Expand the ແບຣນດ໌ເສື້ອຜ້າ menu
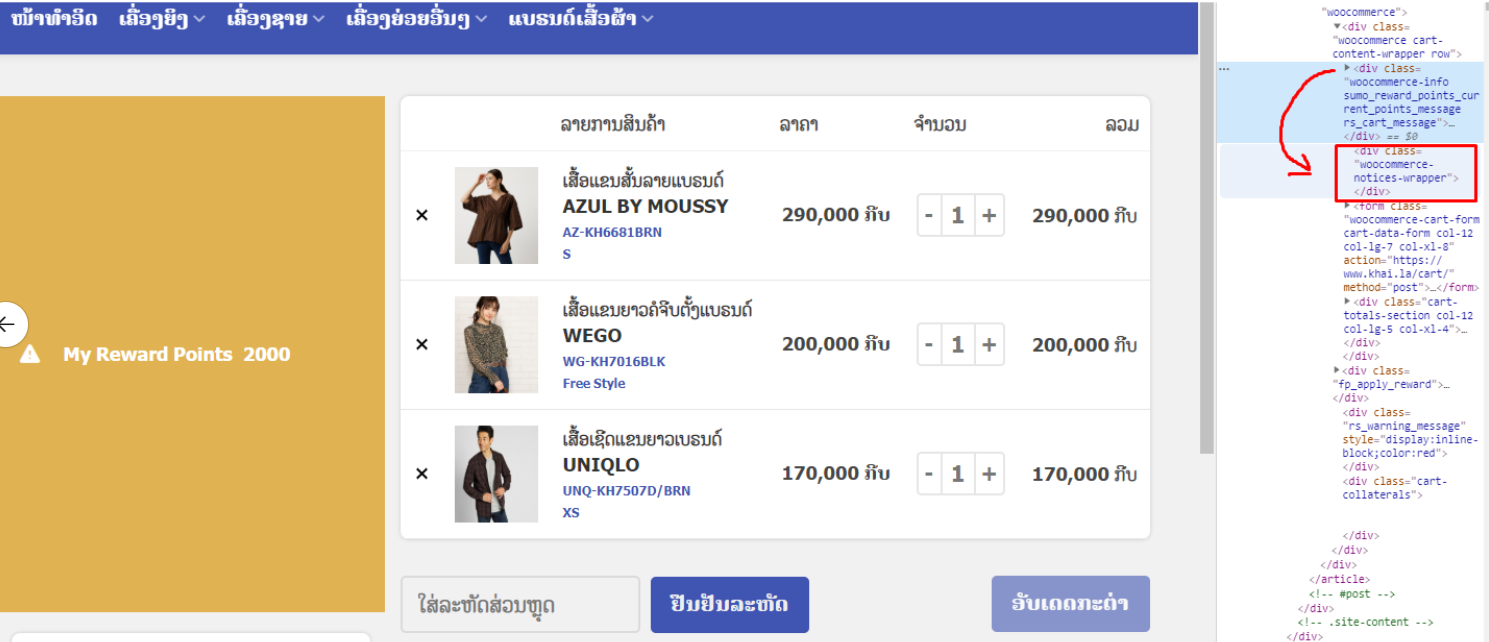Image resolution: width=1489 pixels, height=642 pixels. click(581, 19)
